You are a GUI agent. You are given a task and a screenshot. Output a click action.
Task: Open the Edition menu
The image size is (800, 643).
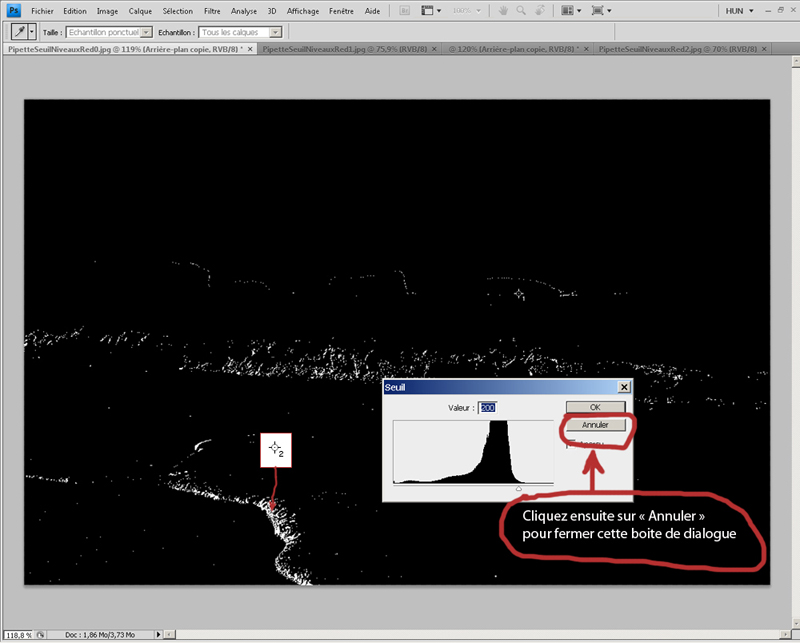75,11
